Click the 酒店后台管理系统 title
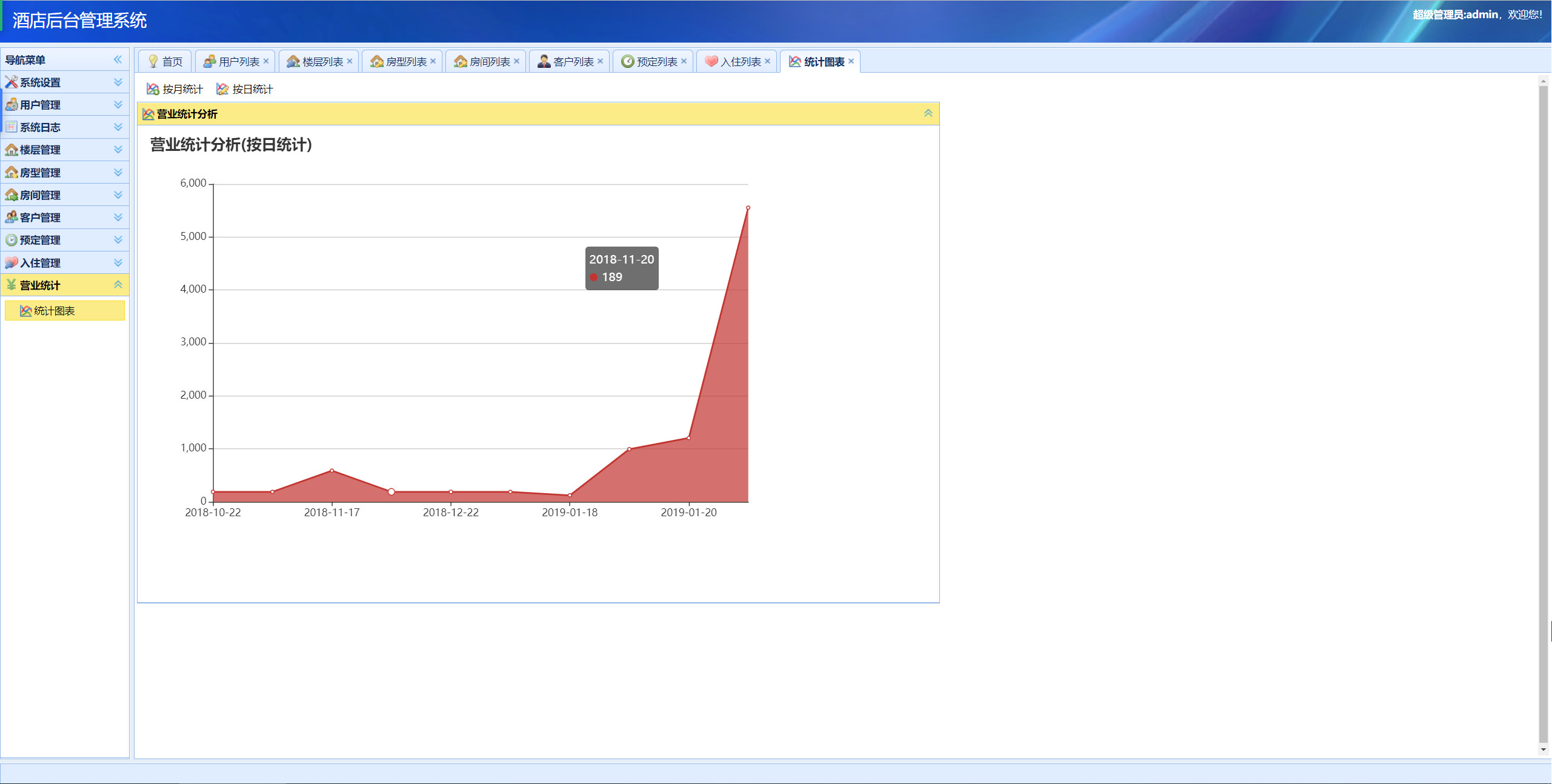 coord(79,21)
